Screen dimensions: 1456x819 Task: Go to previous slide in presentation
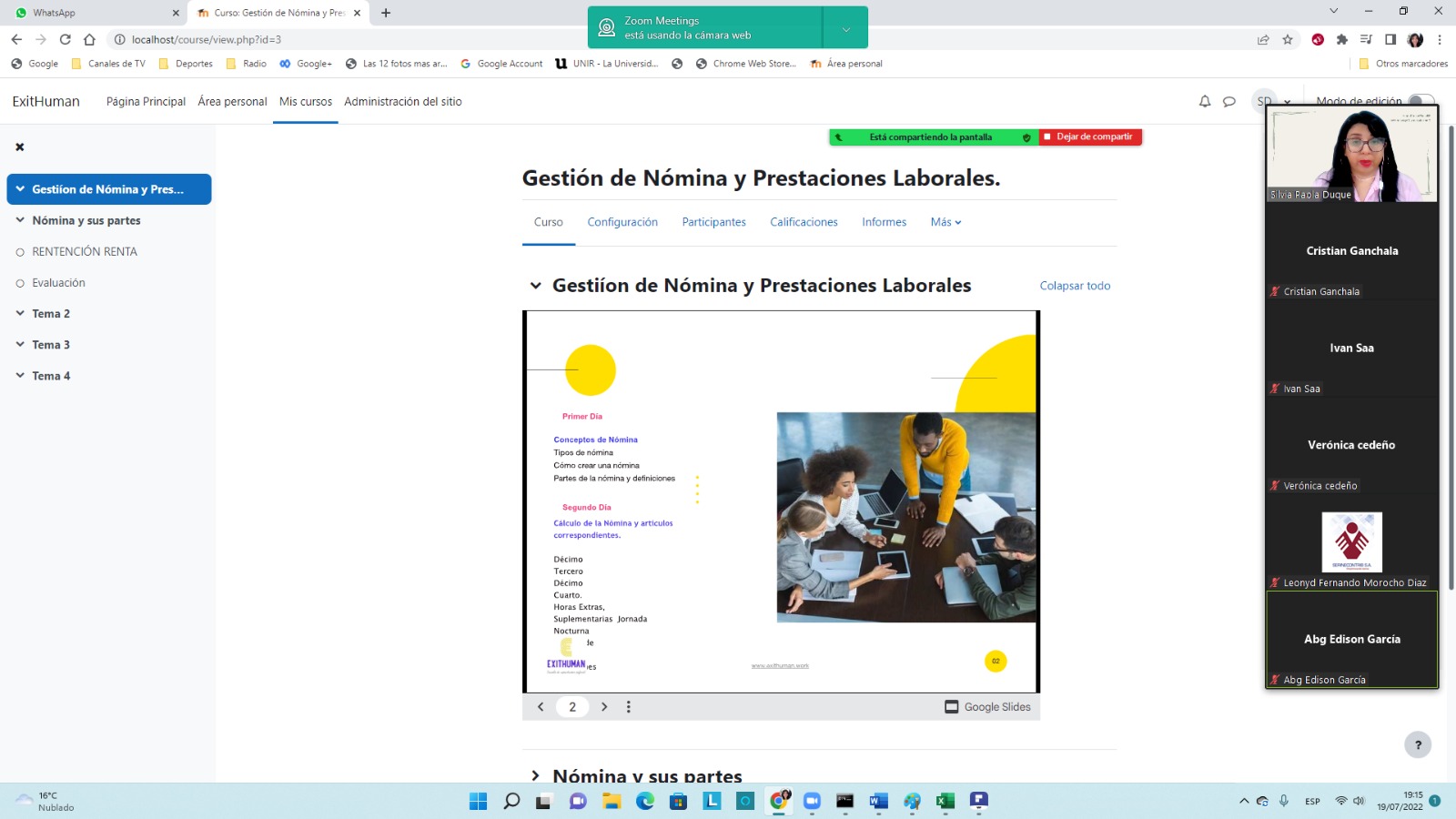coord(541,707)
